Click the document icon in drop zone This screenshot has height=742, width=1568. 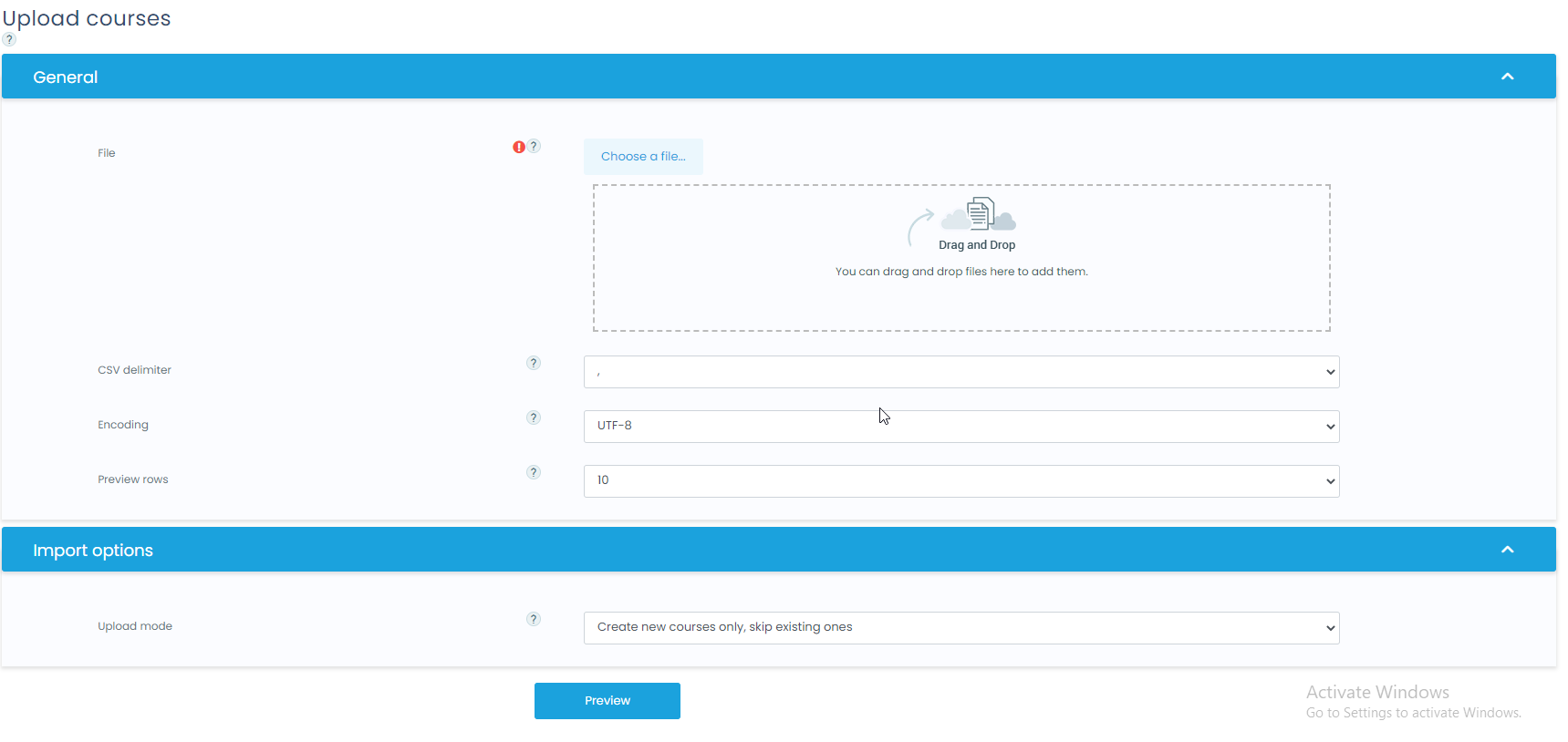[x=980, y=213]
